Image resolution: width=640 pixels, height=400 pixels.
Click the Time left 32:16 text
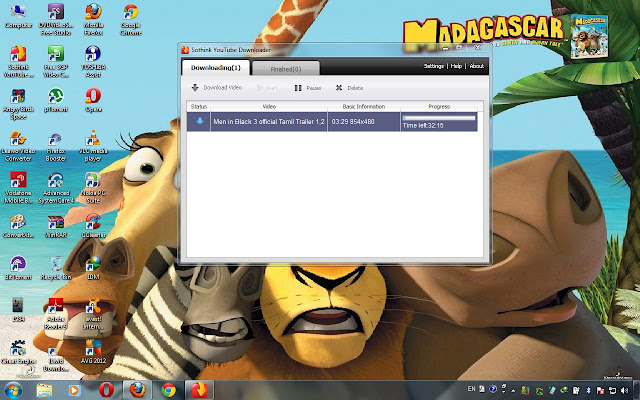(423, 126)
